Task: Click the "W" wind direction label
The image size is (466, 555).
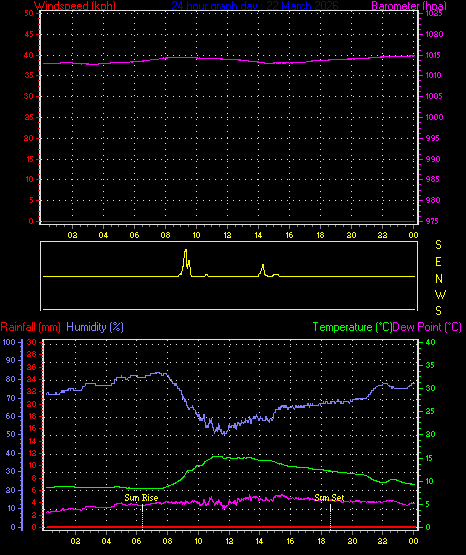Action: pyautogui.click(x=440, y=294)
